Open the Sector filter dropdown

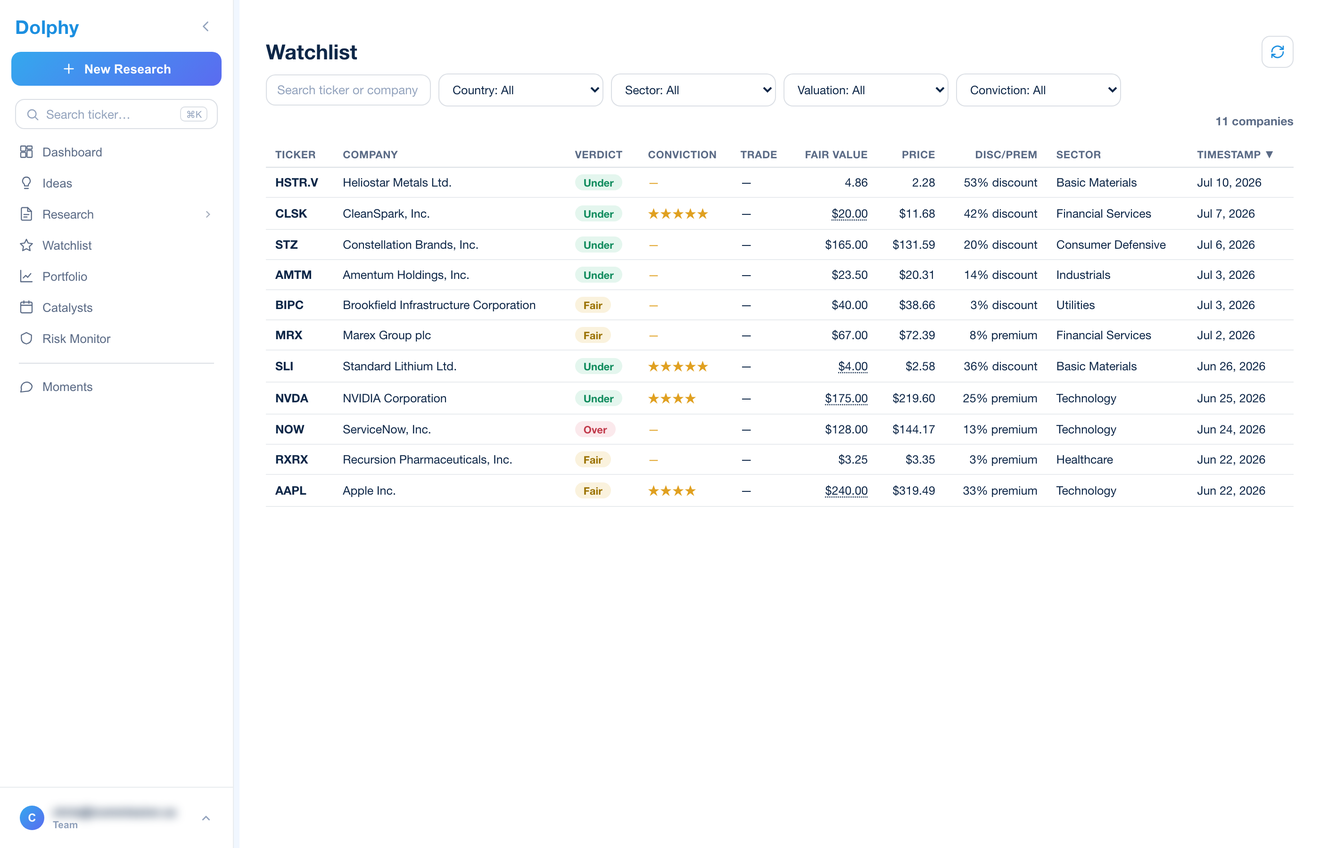coord(693,90)
